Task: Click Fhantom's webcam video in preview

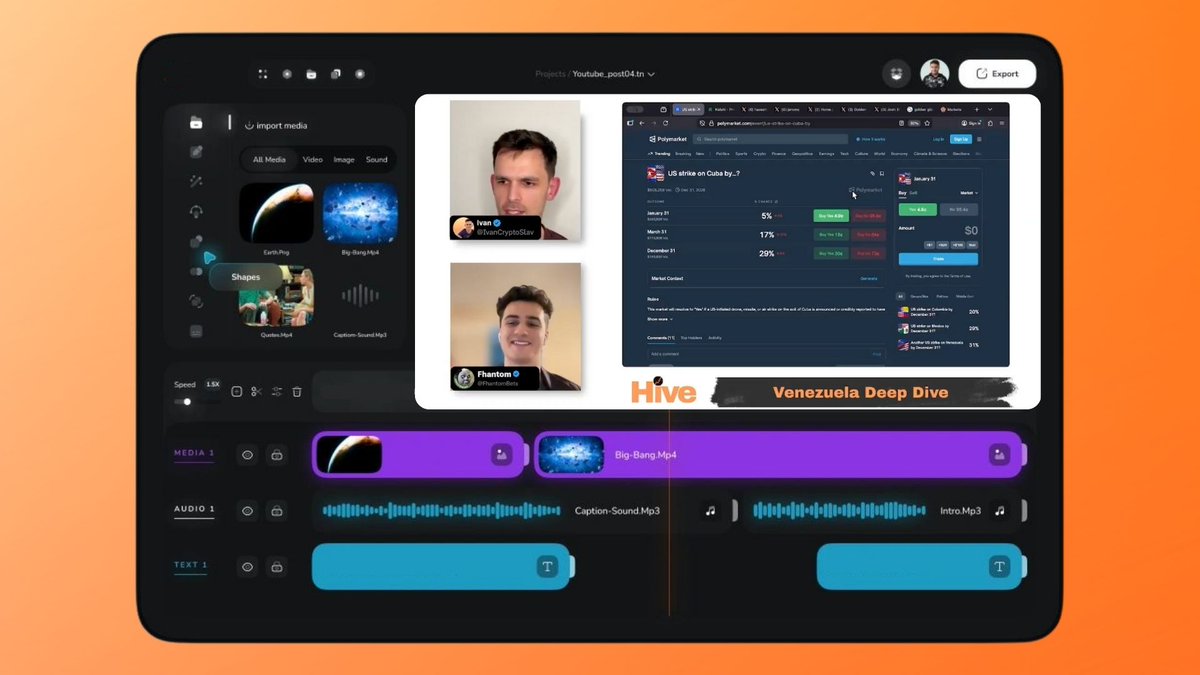Action: pos(515,326)
